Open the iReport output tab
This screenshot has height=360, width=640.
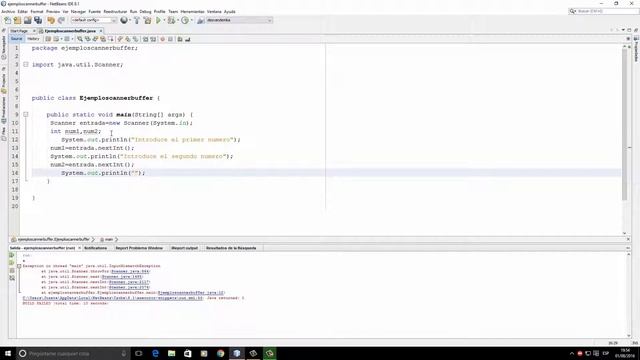pyautogui.click(x=184, y=248)
